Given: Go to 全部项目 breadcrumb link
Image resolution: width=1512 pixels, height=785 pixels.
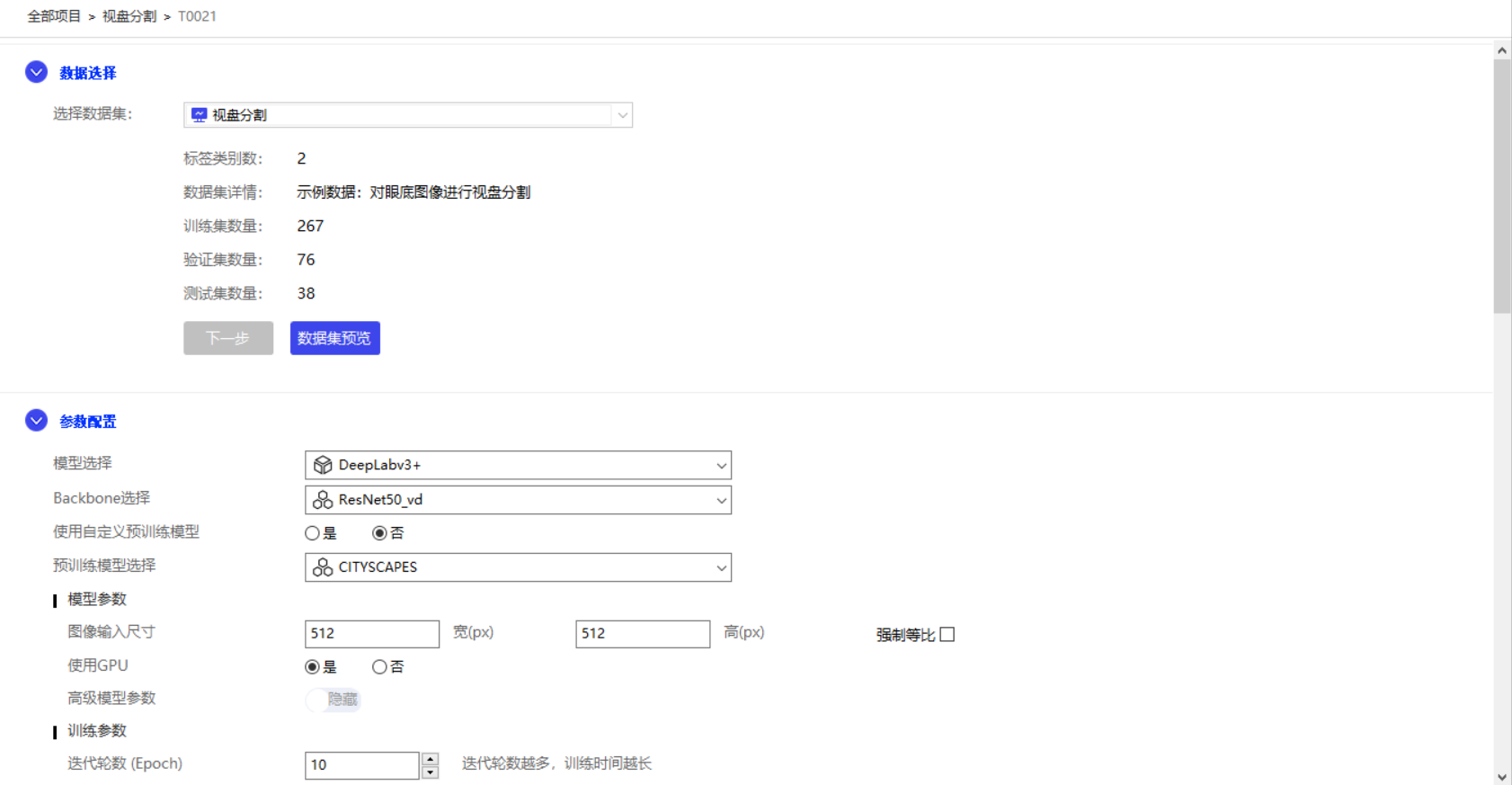Looking at the screenshot, I should pos(54,16).
